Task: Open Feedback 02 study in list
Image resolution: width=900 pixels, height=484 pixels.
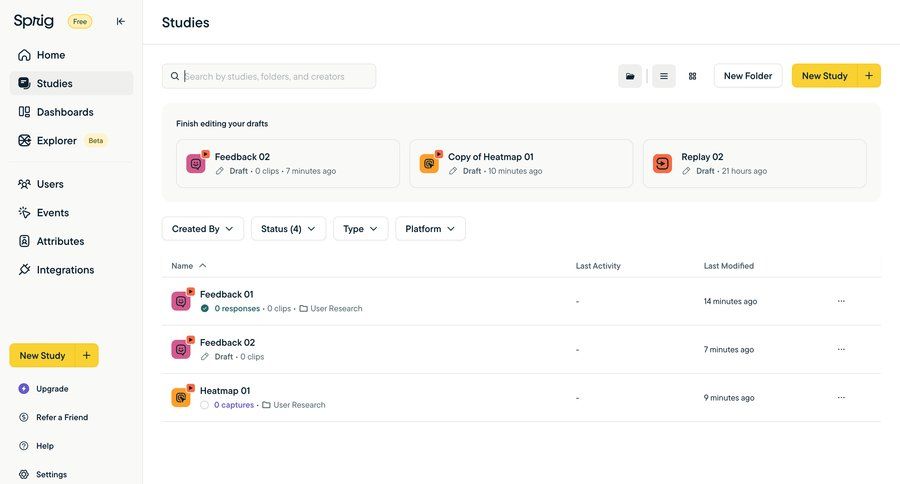Action: 227,343
